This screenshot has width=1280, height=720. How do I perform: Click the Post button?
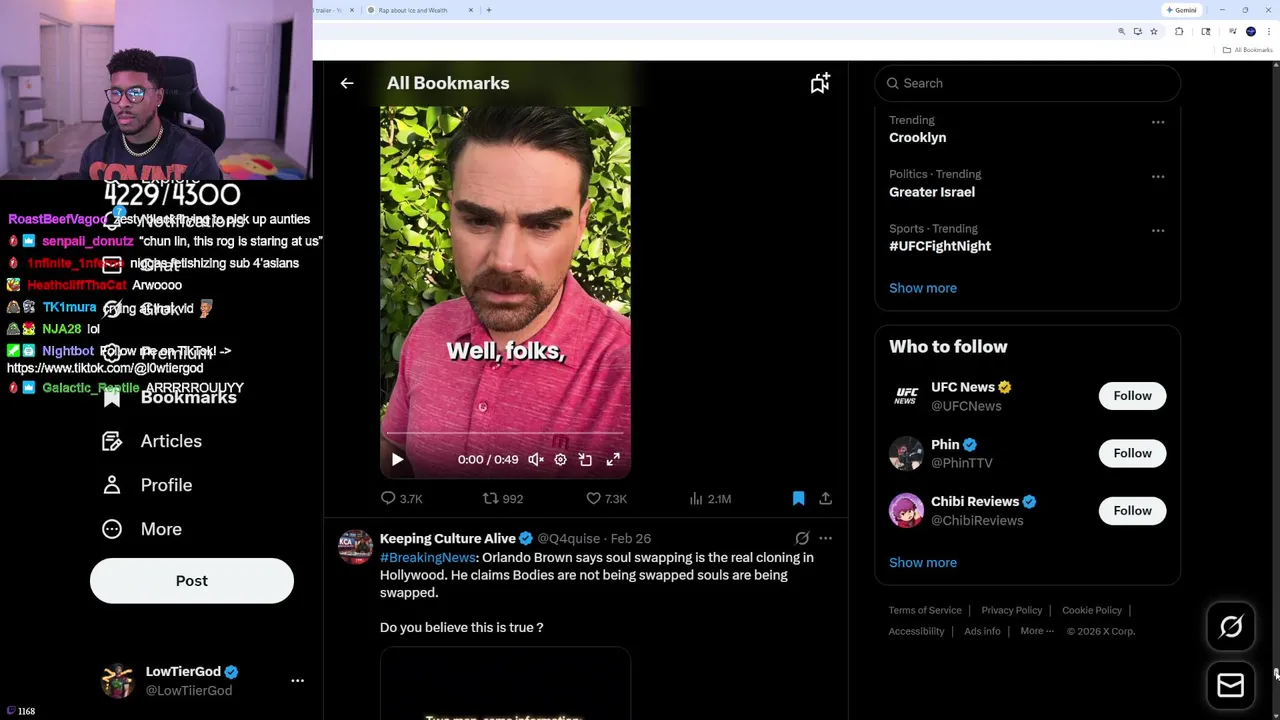(x=192, y=581)
